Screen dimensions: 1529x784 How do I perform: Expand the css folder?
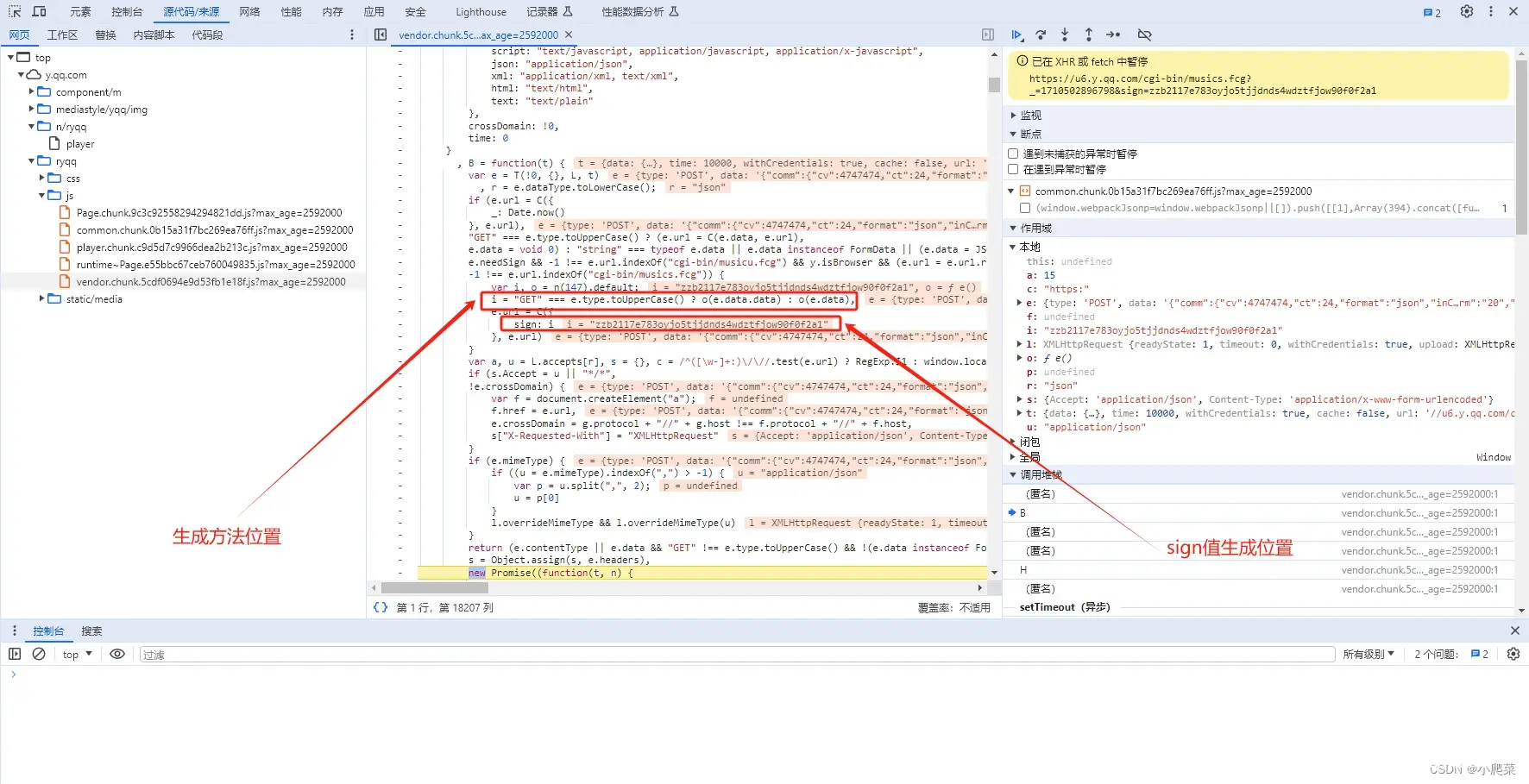[x=42, y=178]
